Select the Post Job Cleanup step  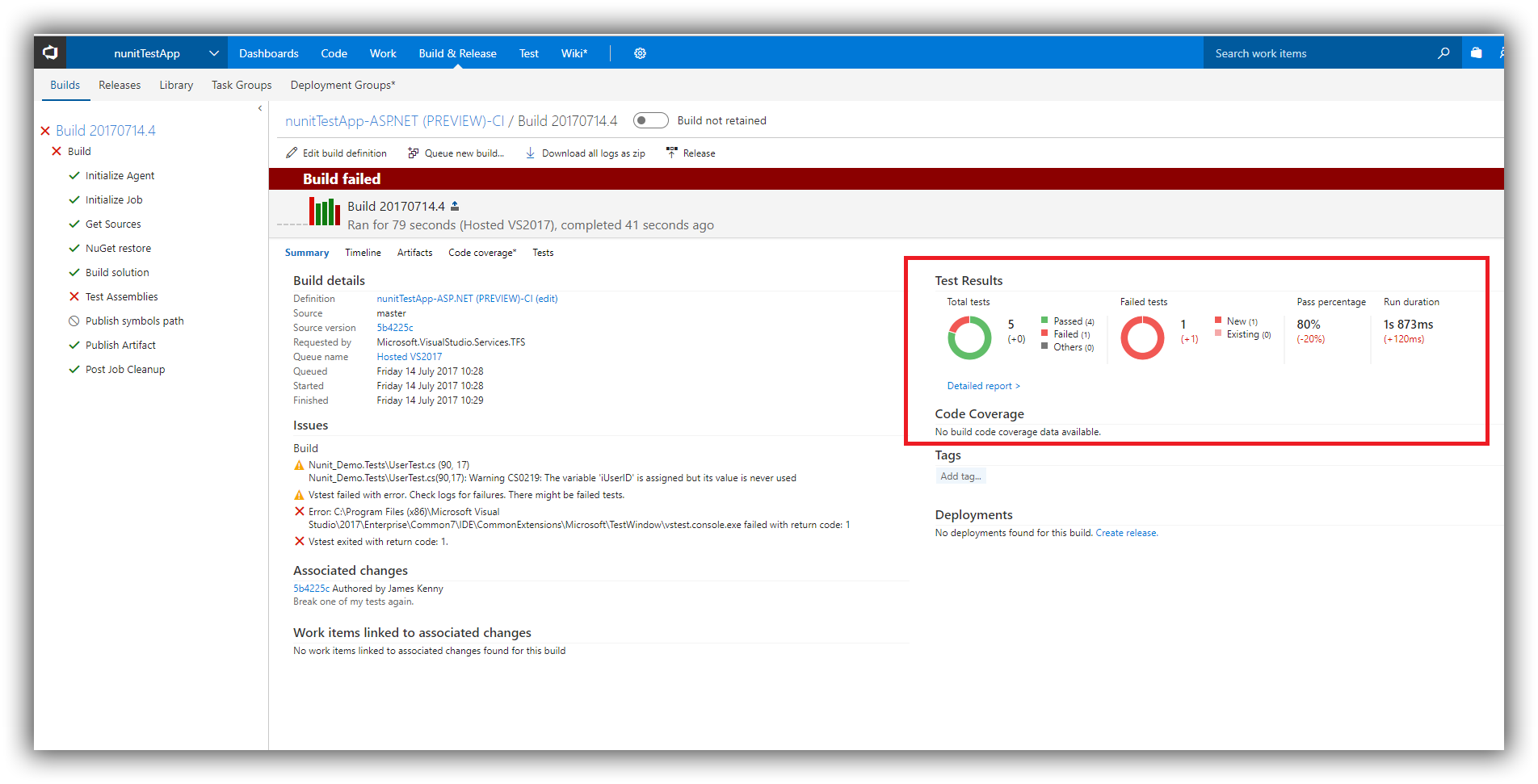tap(125, 369)
